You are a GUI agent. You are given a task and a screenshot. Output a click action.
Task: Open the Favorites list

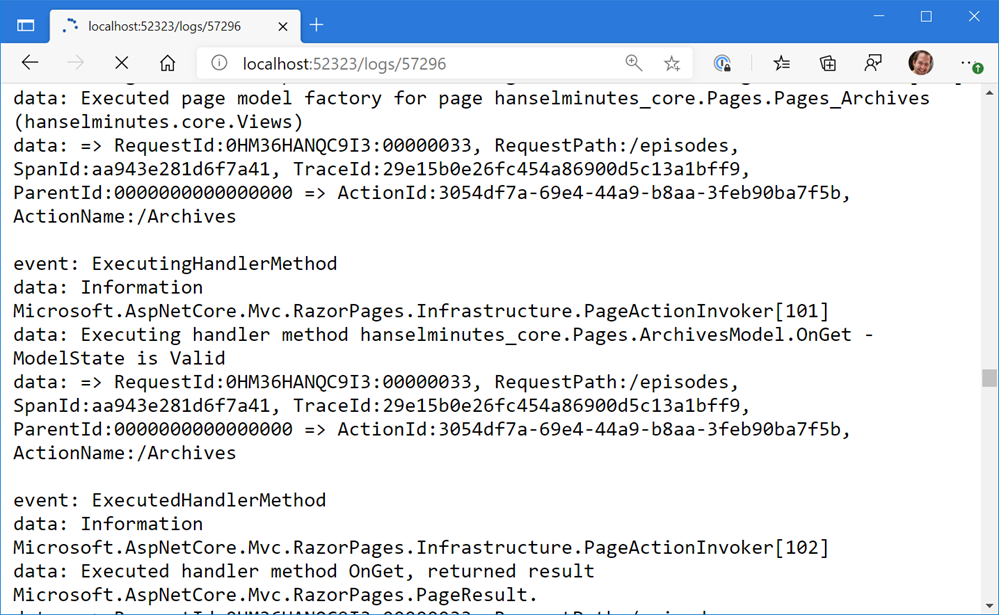point(780,62)
